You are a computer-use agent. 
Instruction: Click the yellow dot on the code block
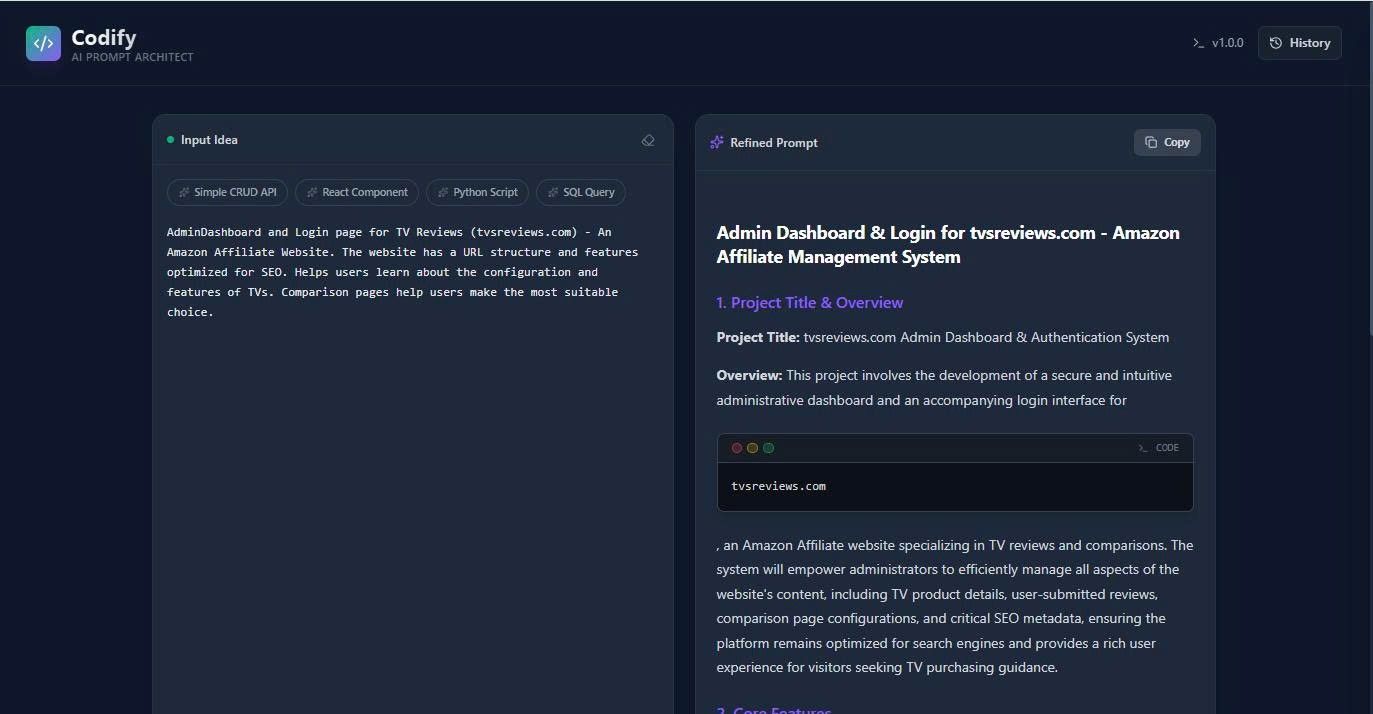753,448
